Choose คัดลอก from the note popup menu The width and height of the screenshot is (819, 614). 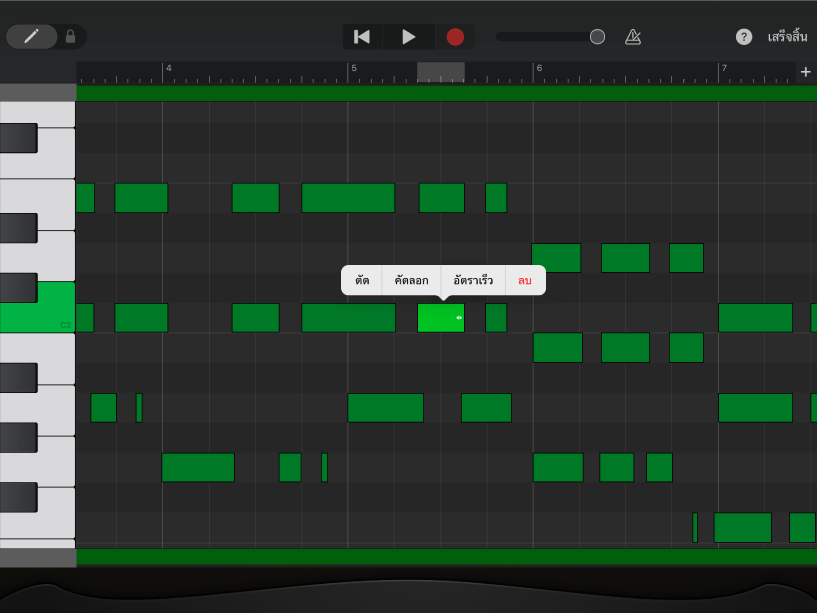[x=412, y=280]
